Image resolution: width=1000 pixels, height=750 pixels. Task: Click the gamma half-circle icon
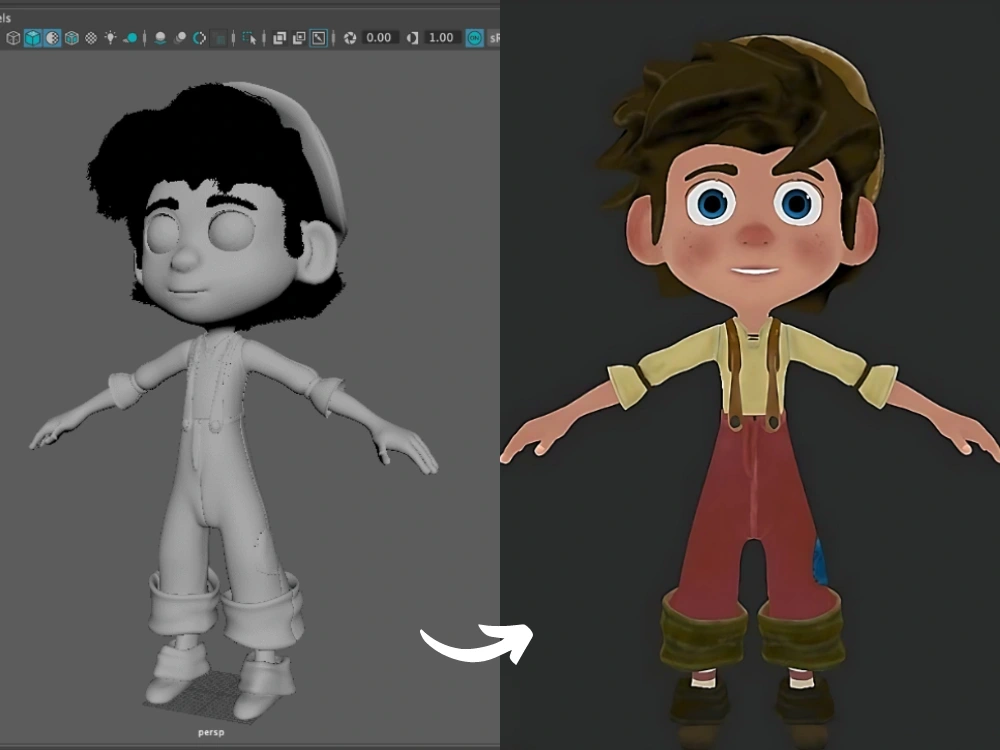pos(412,38)
